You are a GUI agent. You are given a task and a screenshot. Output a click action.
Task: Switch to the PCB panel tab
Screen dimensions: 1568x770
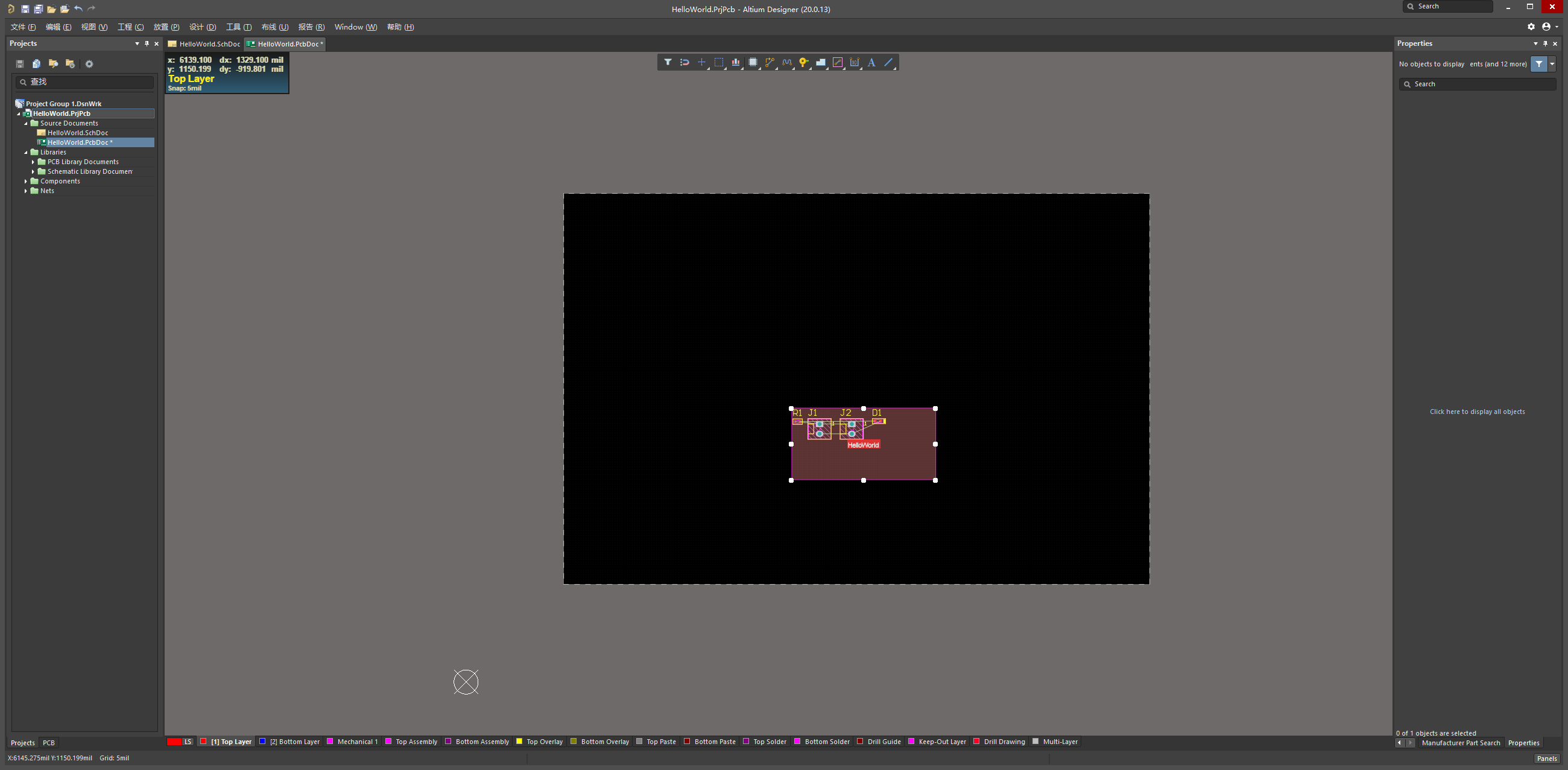point(49,743)
